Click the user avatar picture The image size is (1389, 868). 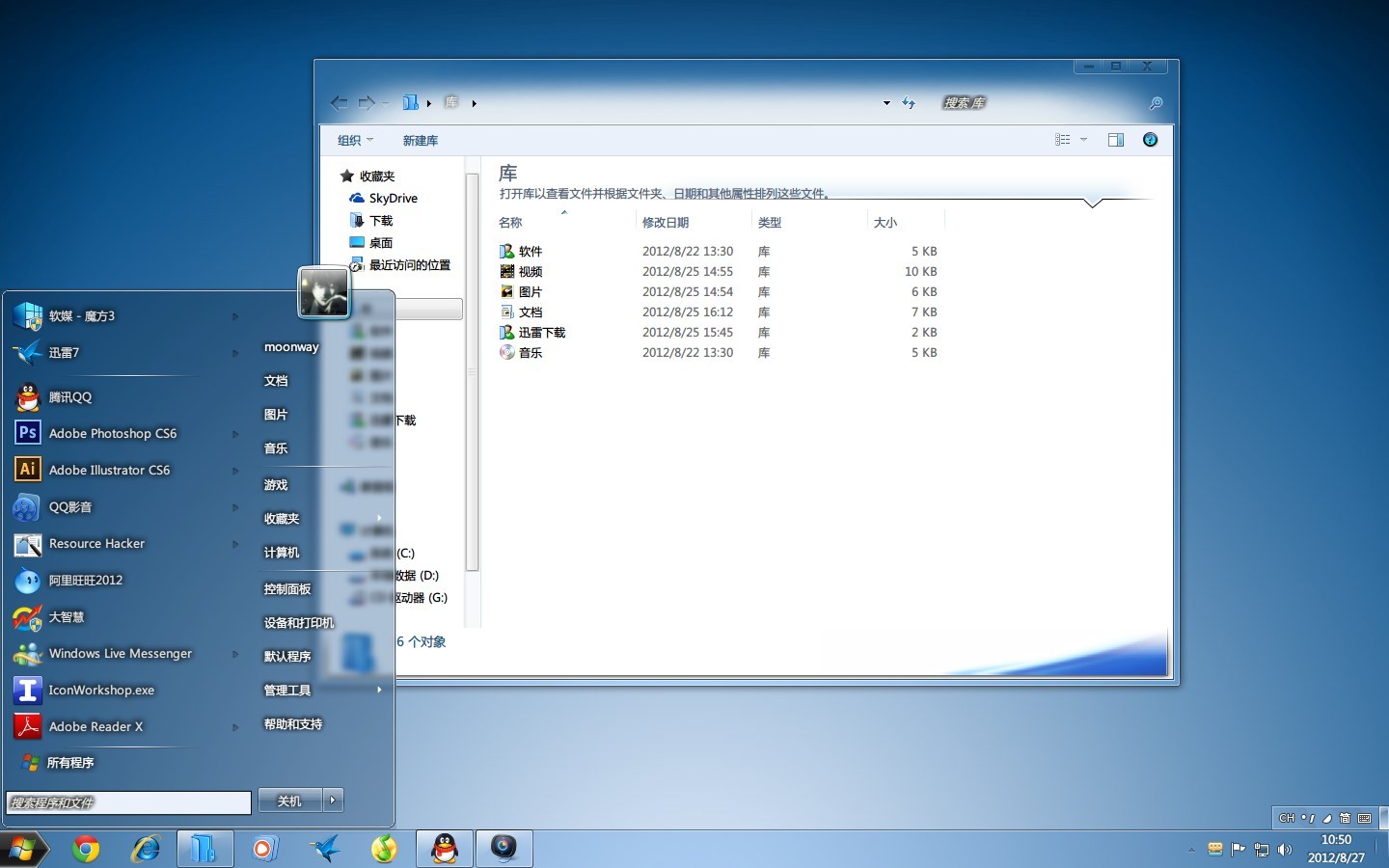pyautogui.click(x=323, y=293)
